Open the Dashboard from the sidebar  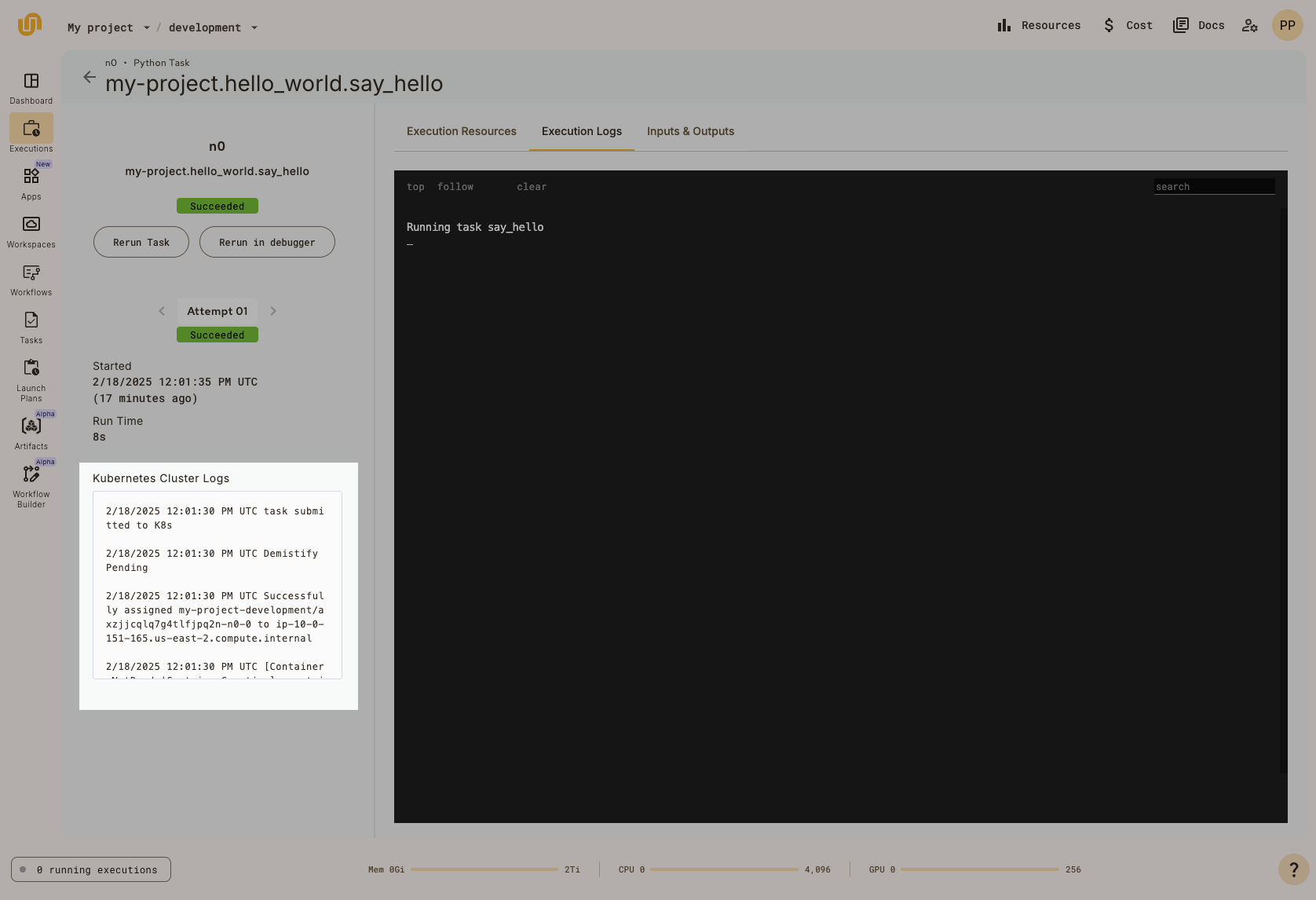click(x=31, y=86)
